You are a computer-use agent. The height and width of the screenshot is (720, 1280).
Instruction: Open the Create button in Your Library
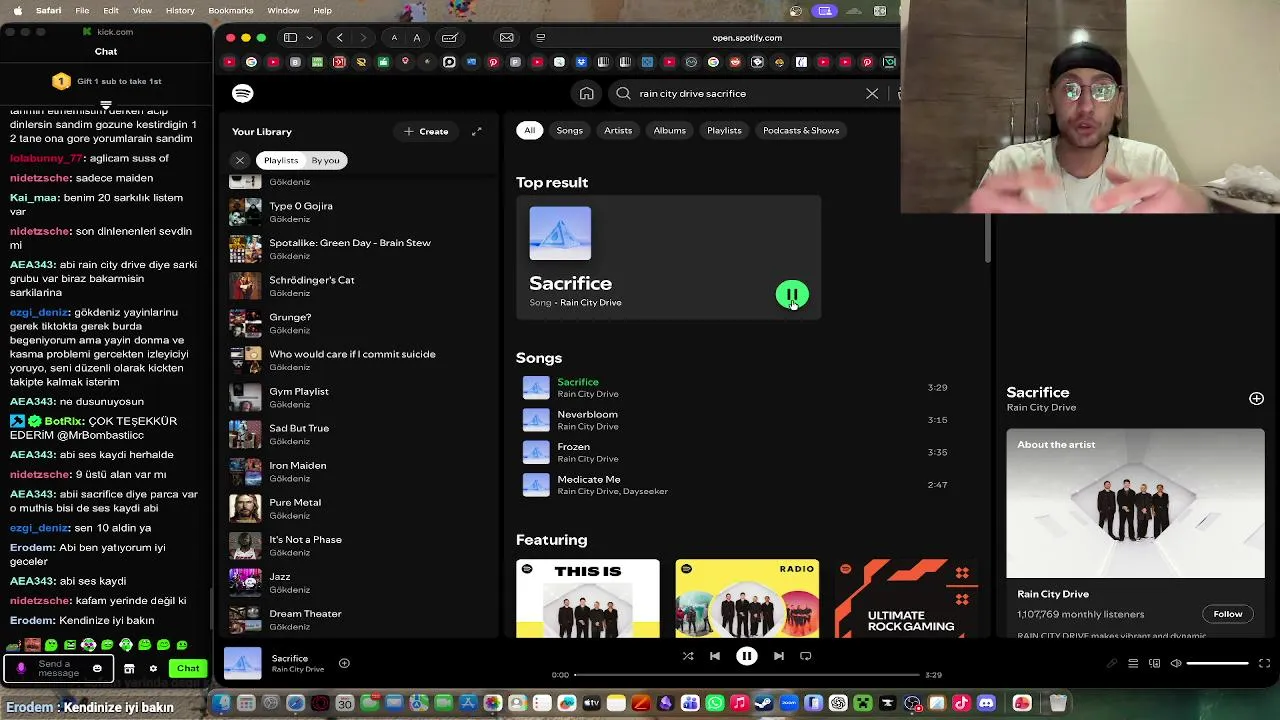[426, 131]
